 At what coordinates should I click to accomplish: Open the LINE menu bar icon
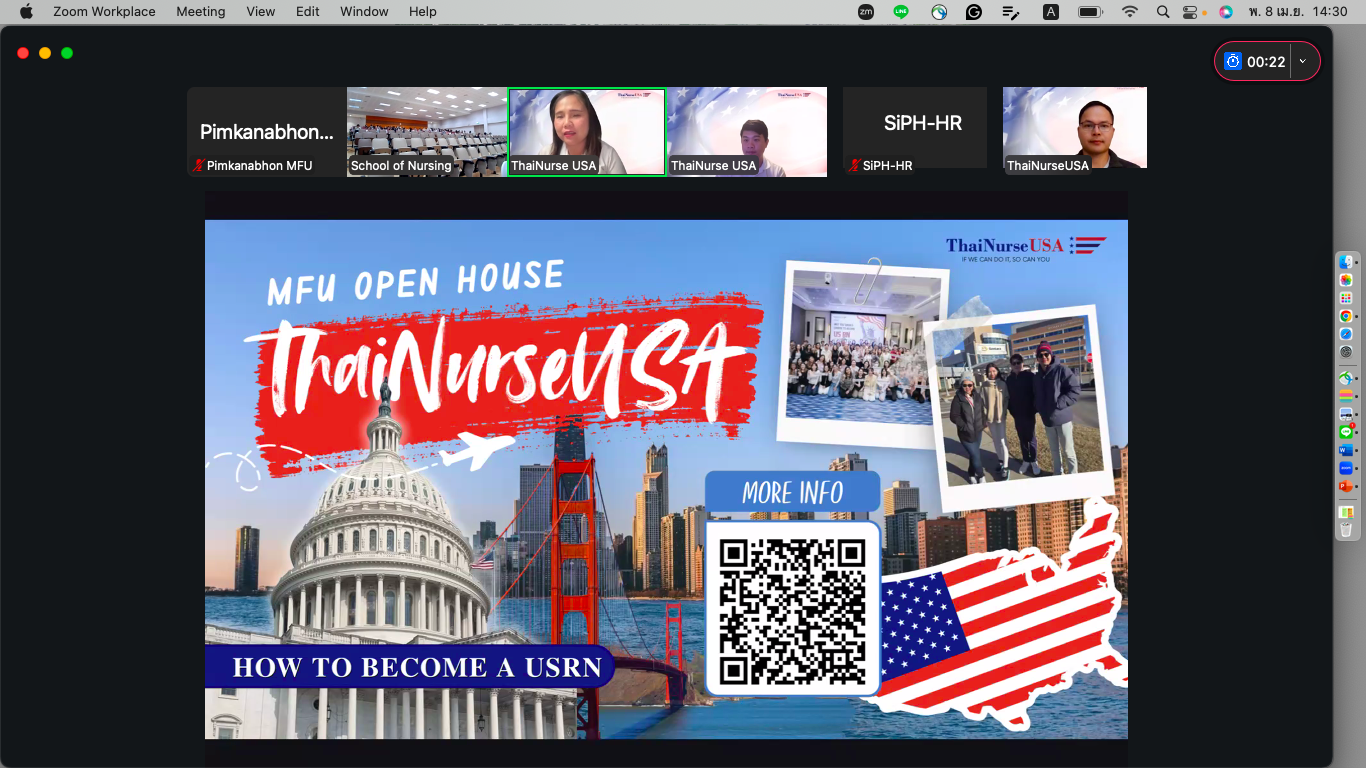901,12
